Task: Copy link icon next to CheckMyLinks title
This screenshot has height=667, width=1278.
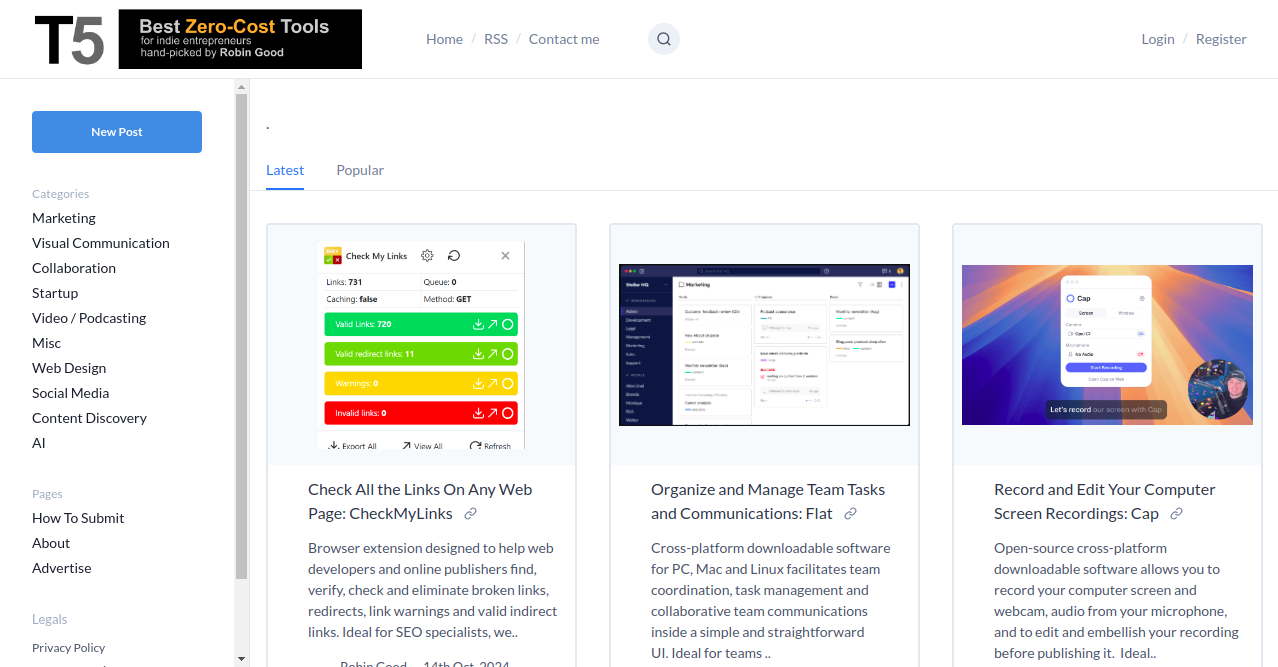Action: click(470, 514)
